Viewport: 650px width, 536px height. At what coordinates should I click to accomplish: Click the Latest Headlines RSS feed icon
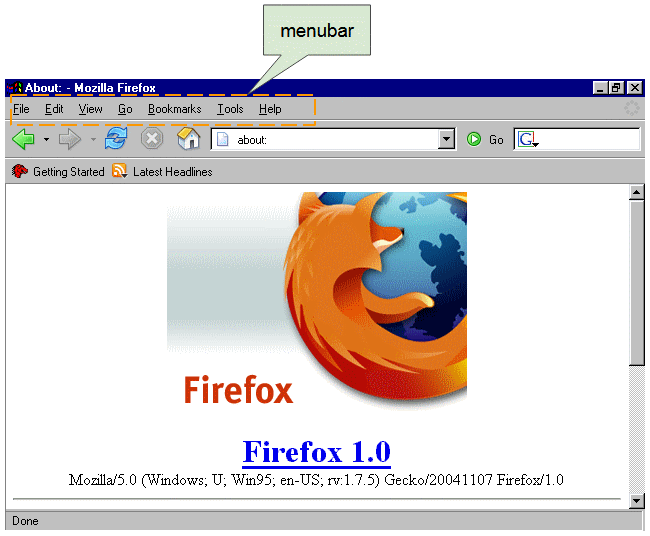click(x=119, y=171)
